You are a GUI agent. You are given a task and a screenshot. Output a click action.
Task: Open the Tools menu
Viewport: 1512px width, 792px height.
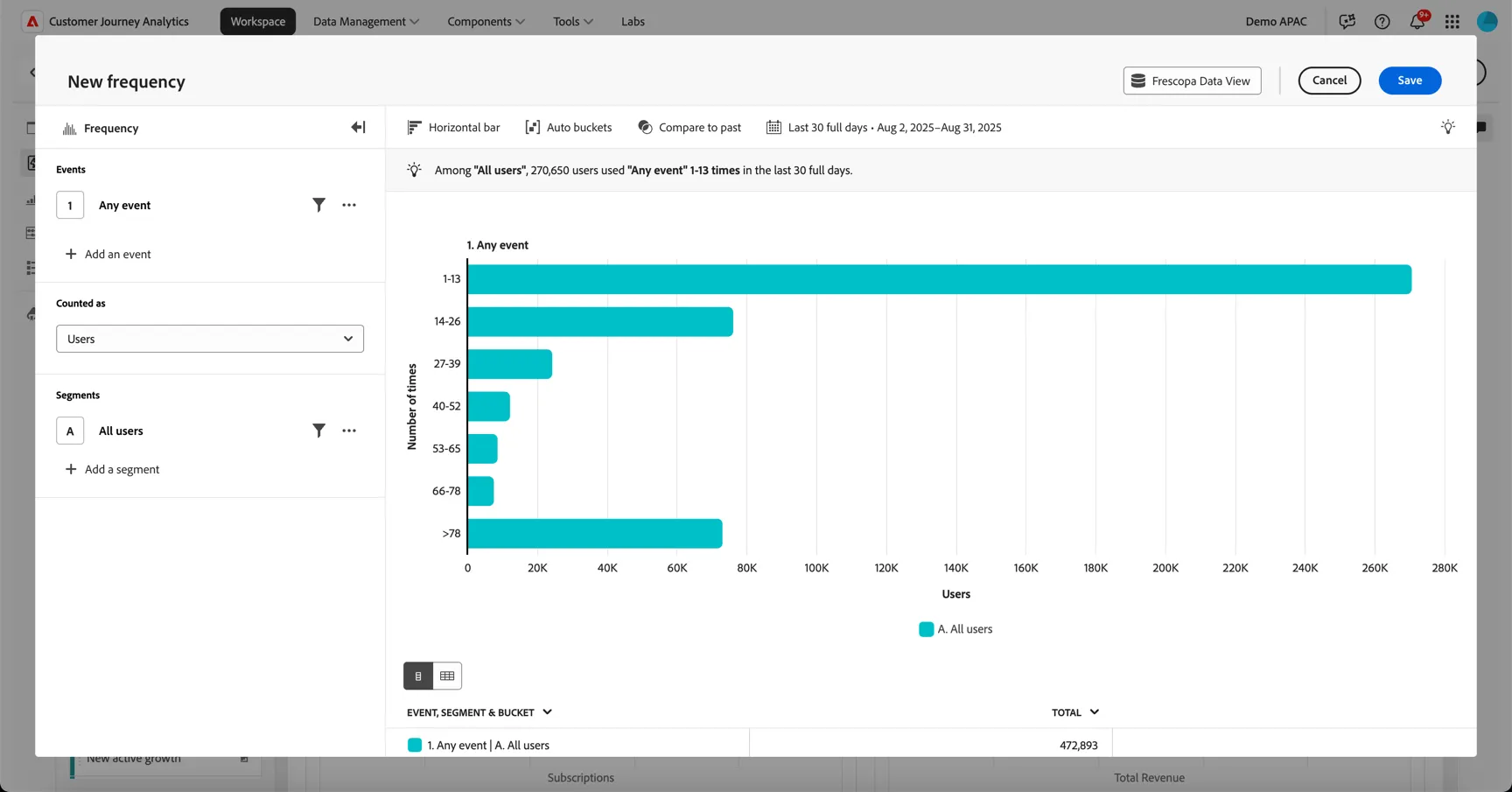pos(573,21)
